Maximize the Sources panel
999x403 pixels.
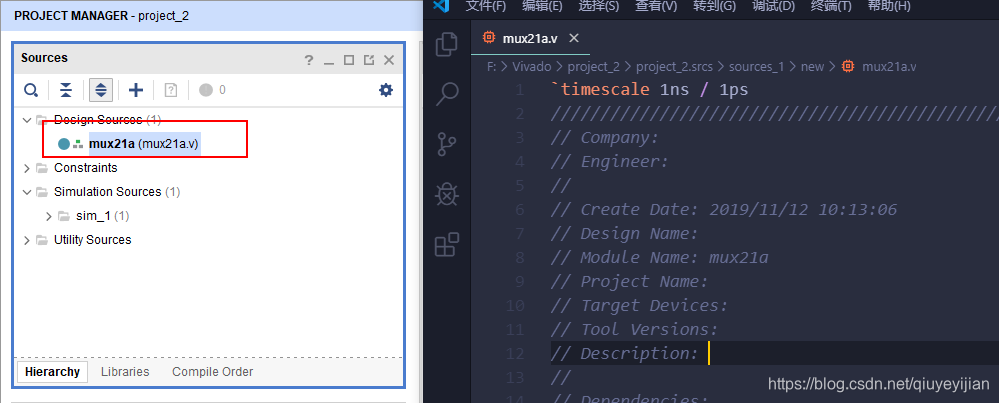click(x=349, y=60)
